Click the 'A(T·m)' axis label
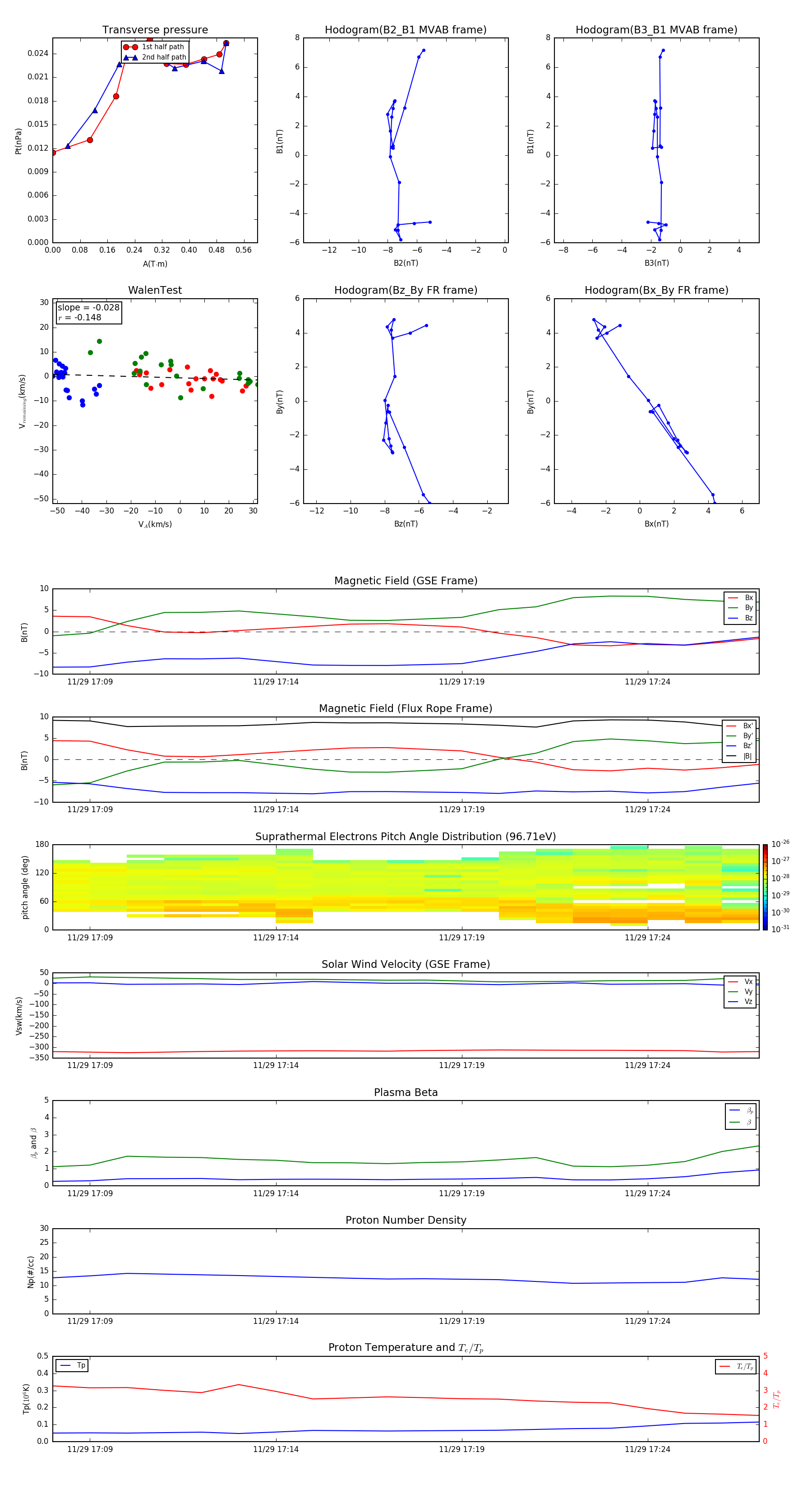The width and height of the screenshot is (812, 1489). coord(155,264)
